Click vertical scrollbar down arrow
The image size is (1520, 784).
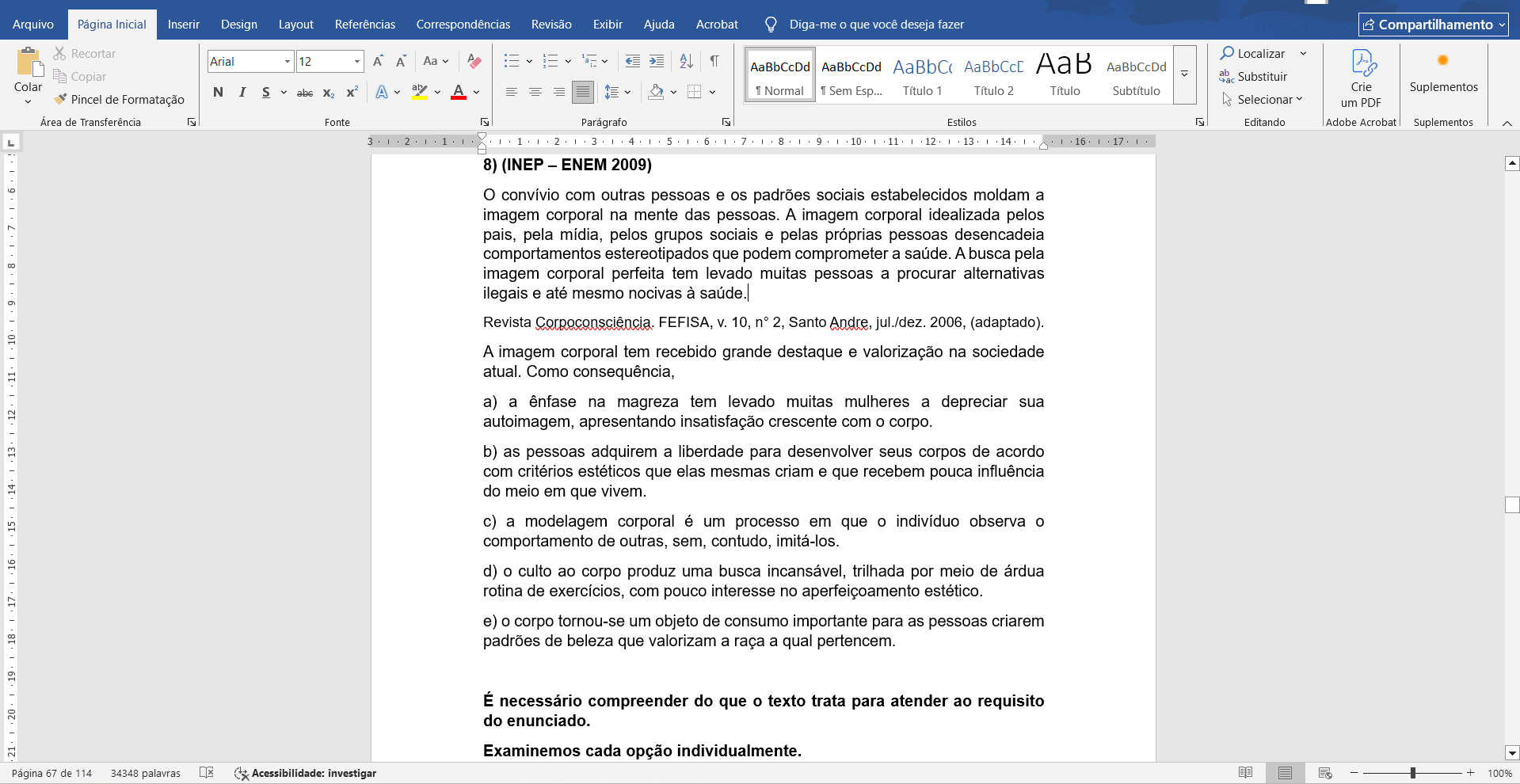tap(1512, 753)
